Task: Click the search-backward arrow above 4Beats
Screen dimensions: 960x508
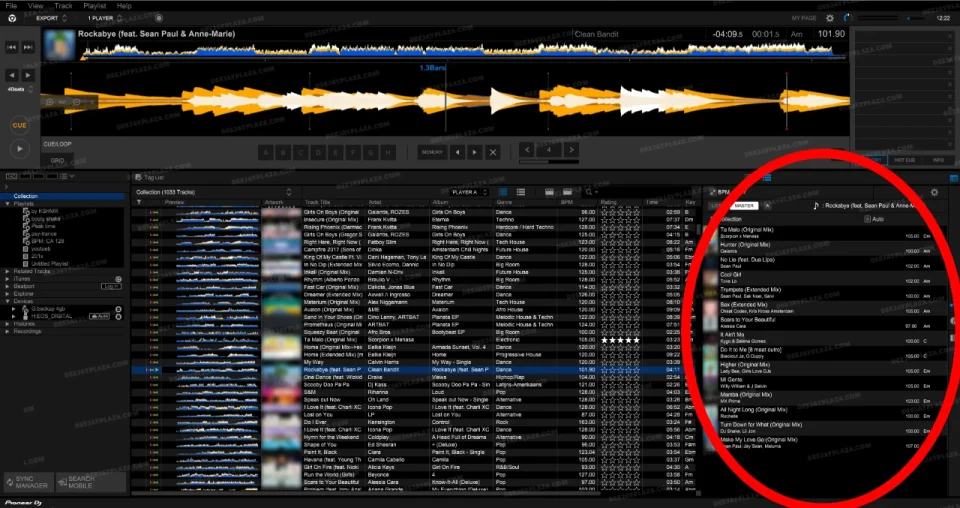Action: 12,75
